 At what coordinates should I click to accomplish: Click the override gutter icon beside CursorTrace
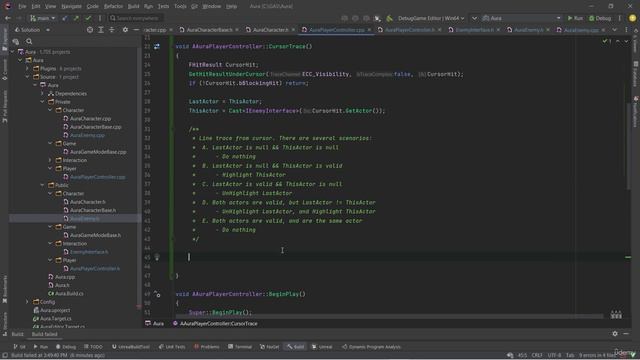click(x=157, y=47)
